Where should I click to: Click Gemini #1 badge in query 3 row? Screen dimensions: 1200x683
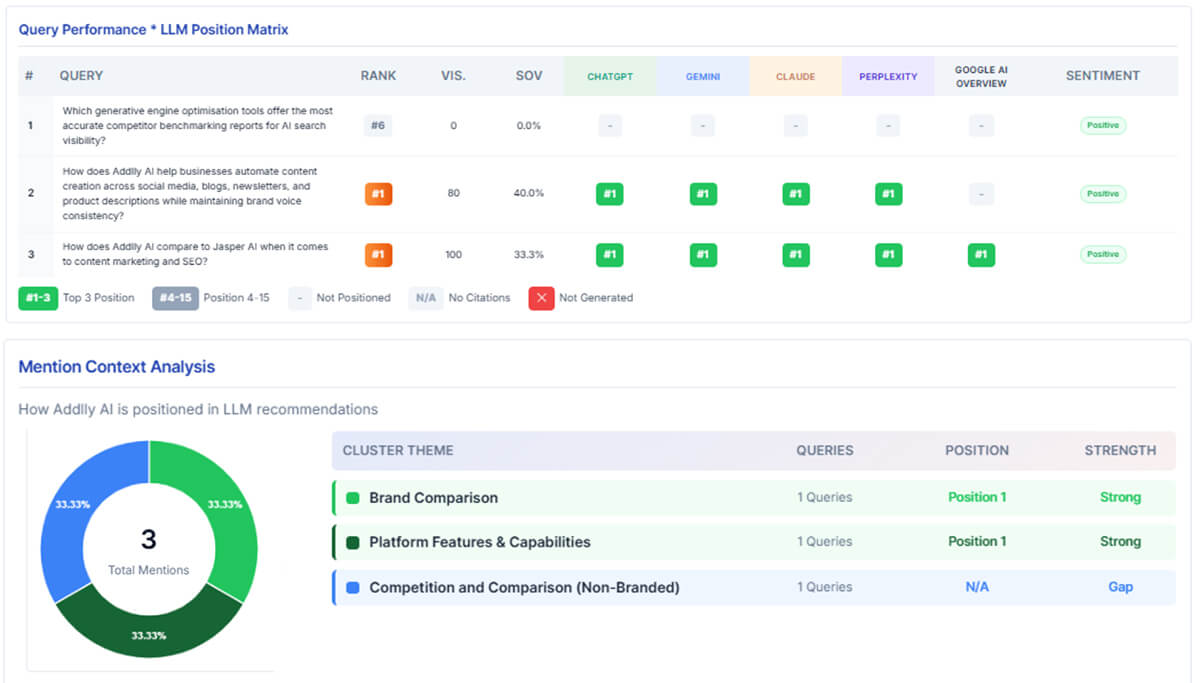tap(703, 254)
